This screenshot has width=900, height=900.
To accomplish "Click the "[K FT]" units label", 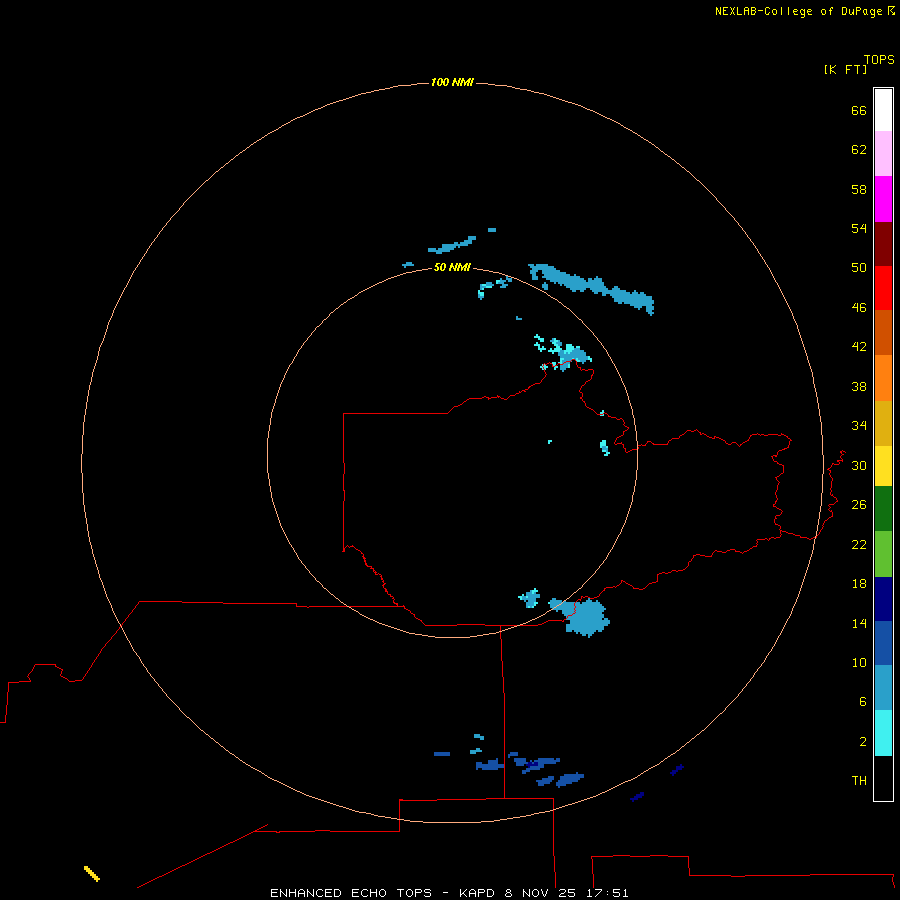I will (x=845, y=69).
